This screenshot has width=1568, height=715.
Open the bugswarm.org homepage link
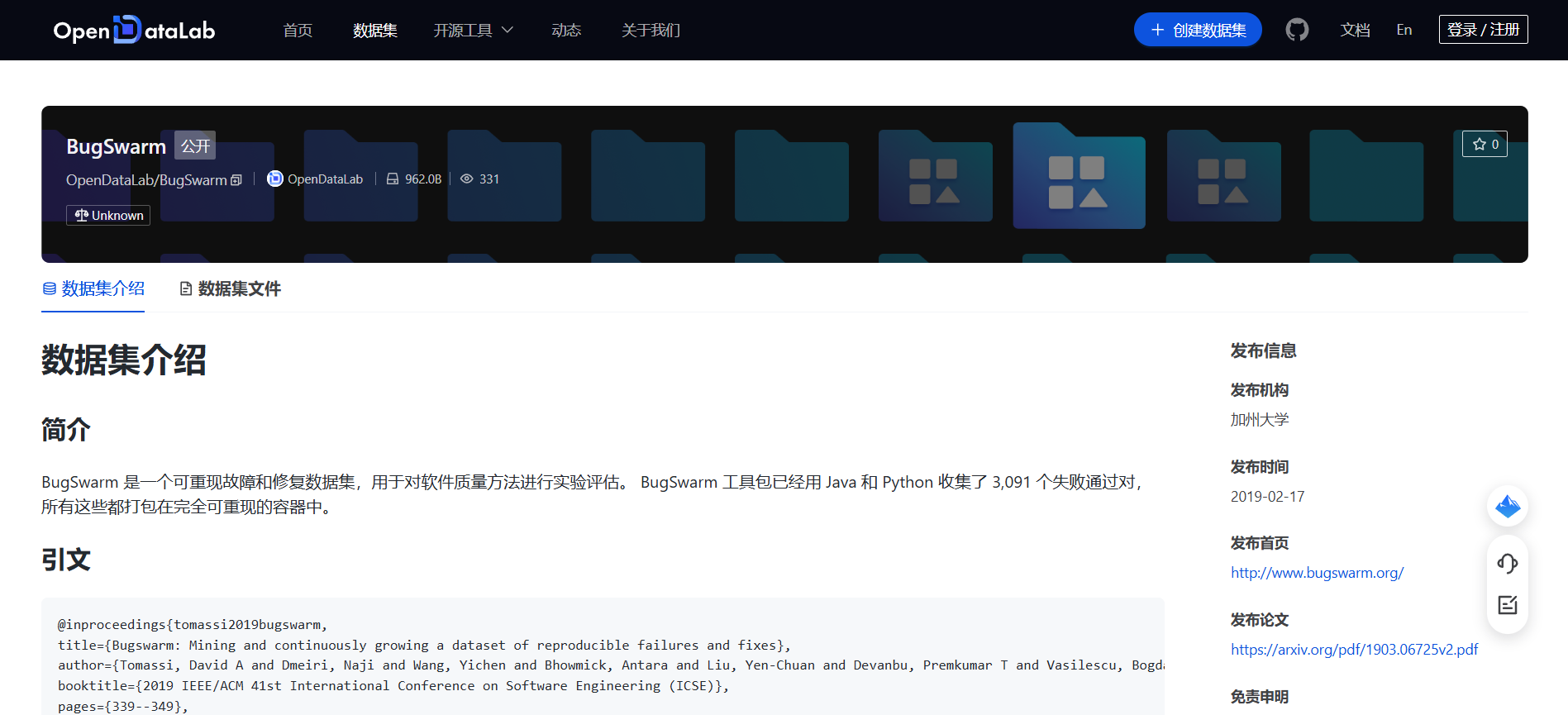1317,573
